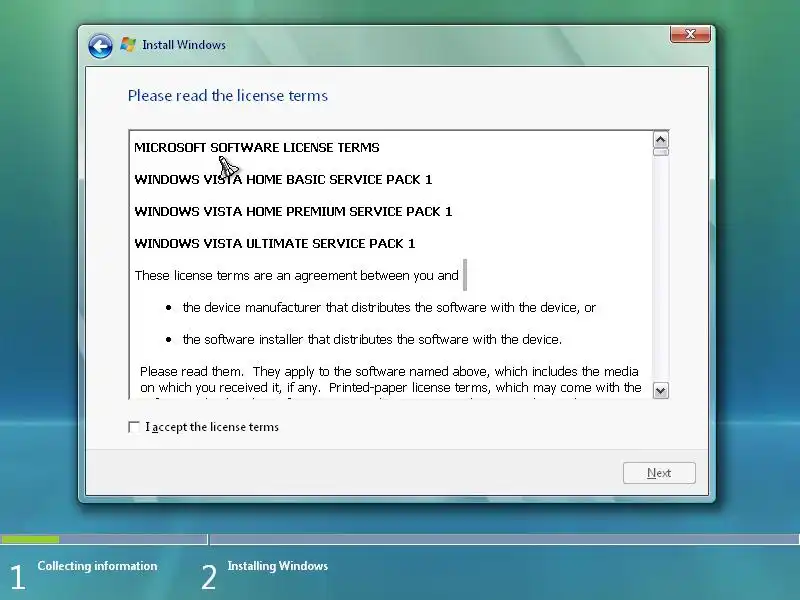Click the sentence These license terms are an agreement
Viewport: 800px width, 600px height.
[296, 276]
